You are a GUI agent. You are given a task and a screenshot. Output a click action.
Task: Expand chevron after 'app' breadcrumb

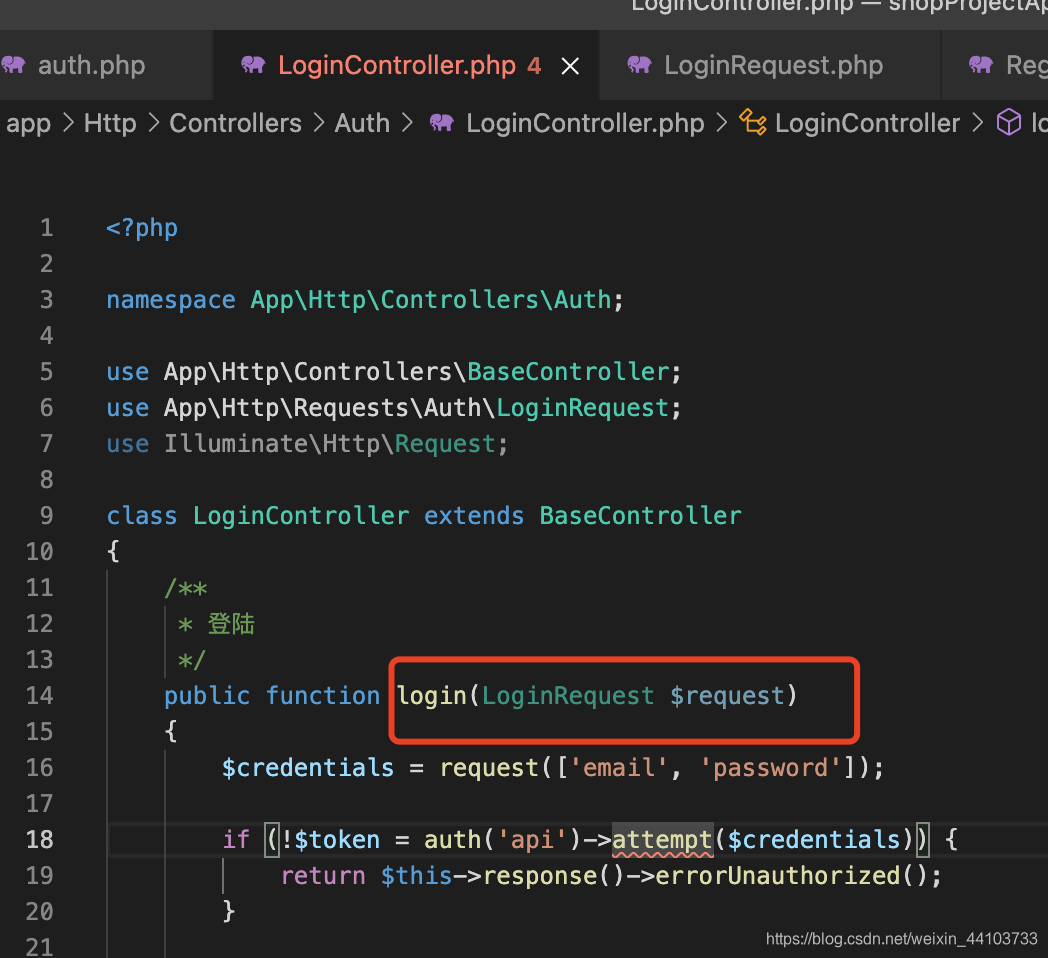coord(68,123)
